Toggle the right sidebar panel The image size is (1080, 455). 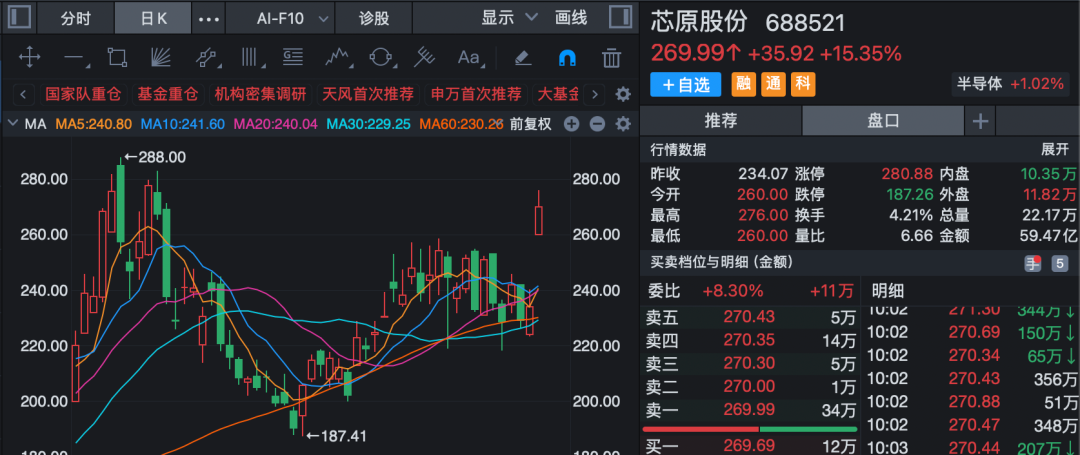pyautogui.click(x=619, y=17)
